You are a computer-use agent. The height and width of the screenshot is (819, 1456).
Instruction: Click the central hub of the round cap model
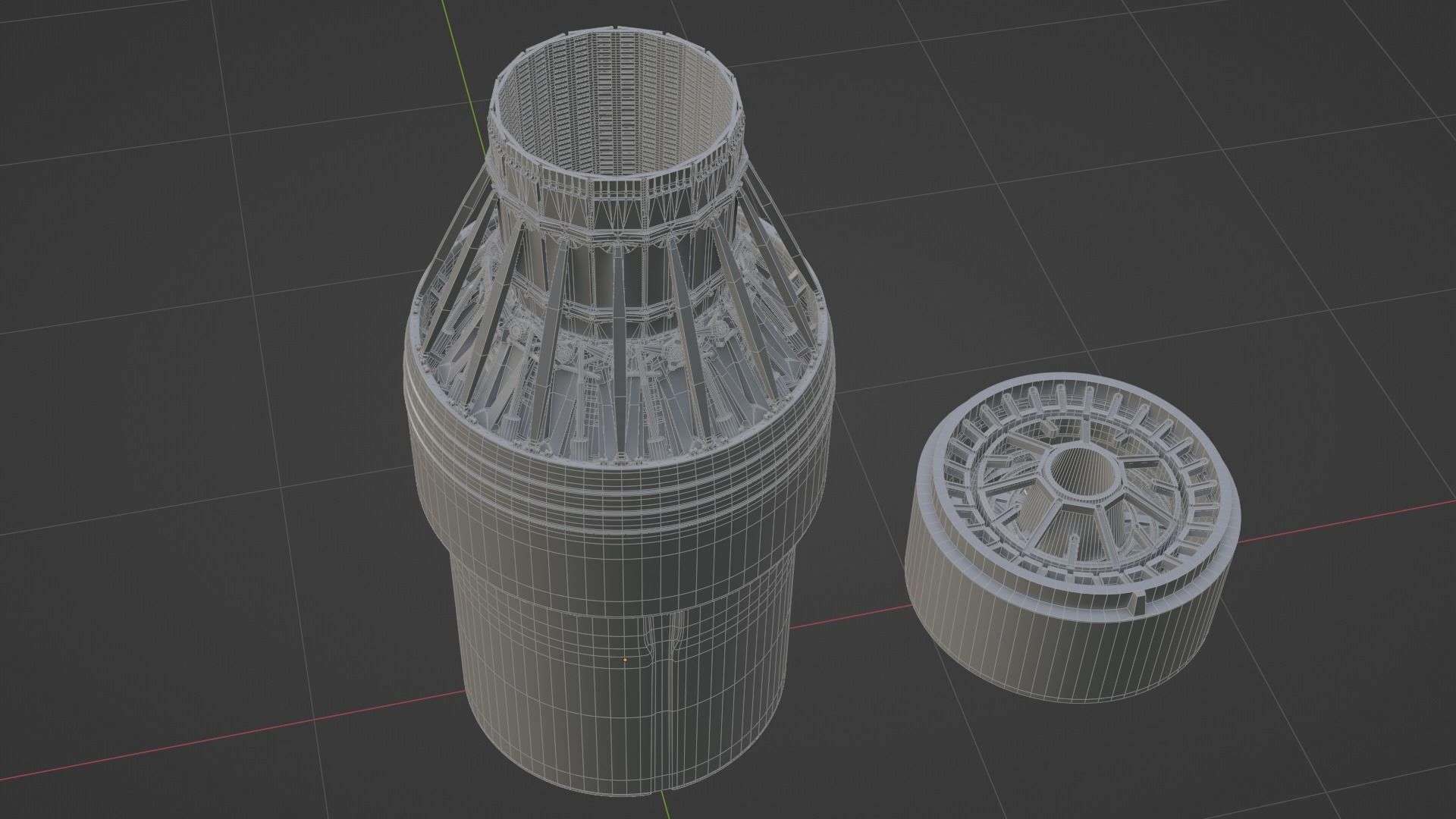click(1082, 472)
